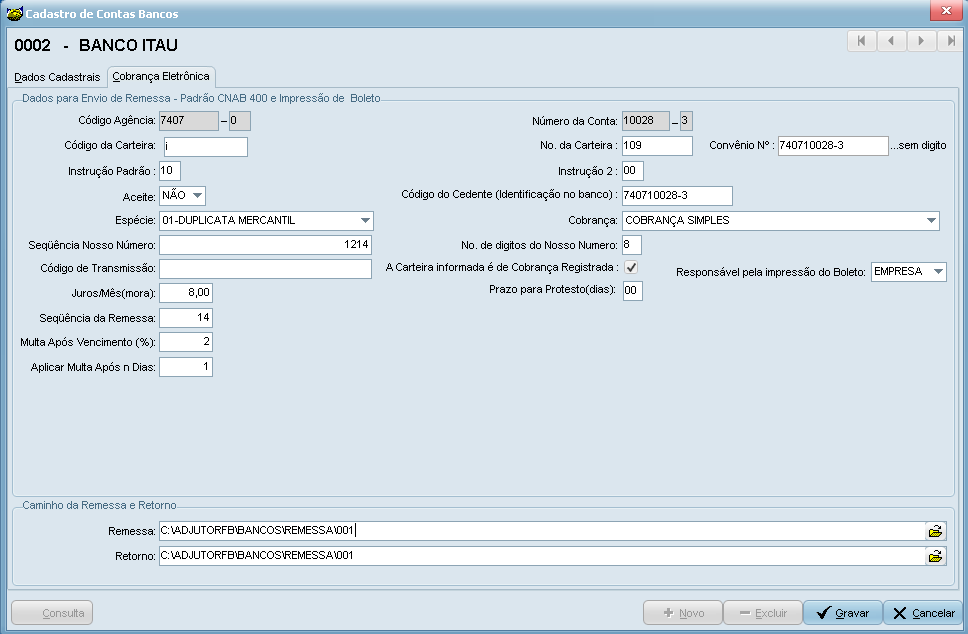This screenshot has width=968, height=634.
Task: Select Cobrança Eletrônica tab
Action: (x=161, y=77)
